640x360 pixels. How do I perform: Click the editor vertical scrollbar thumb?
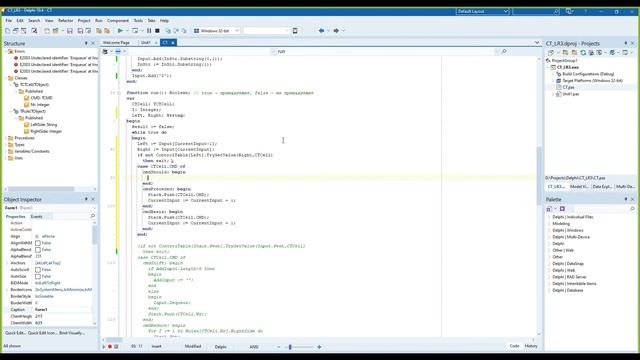point(539,176)
